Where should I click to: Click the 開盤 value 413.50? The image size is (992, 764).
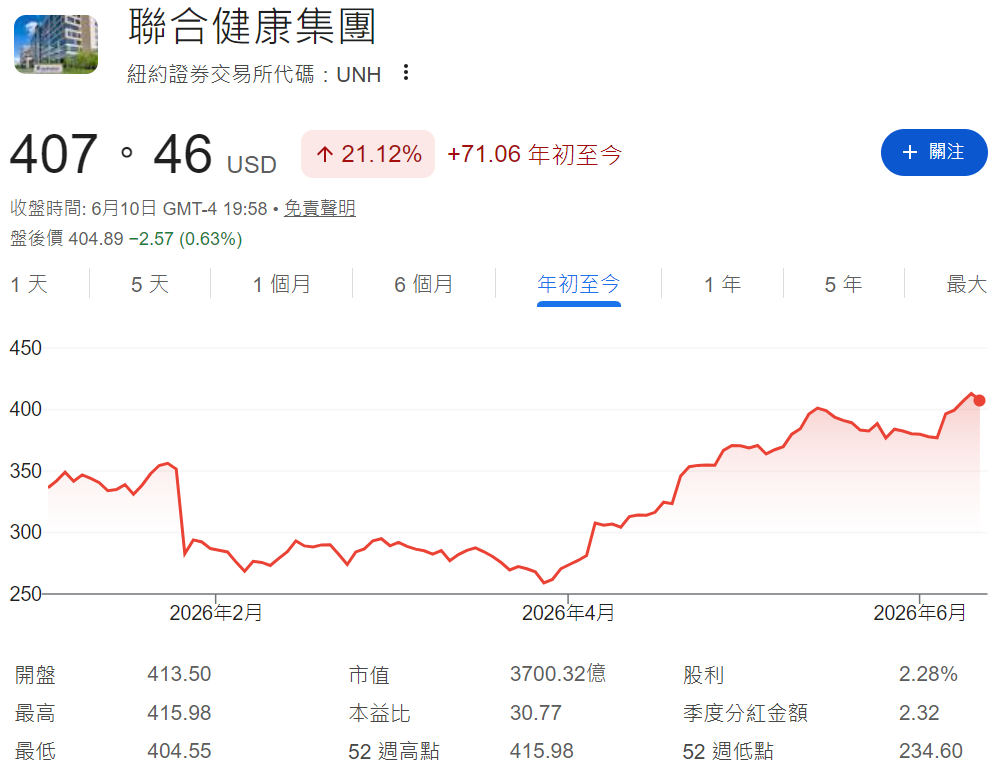click(179, 674)
